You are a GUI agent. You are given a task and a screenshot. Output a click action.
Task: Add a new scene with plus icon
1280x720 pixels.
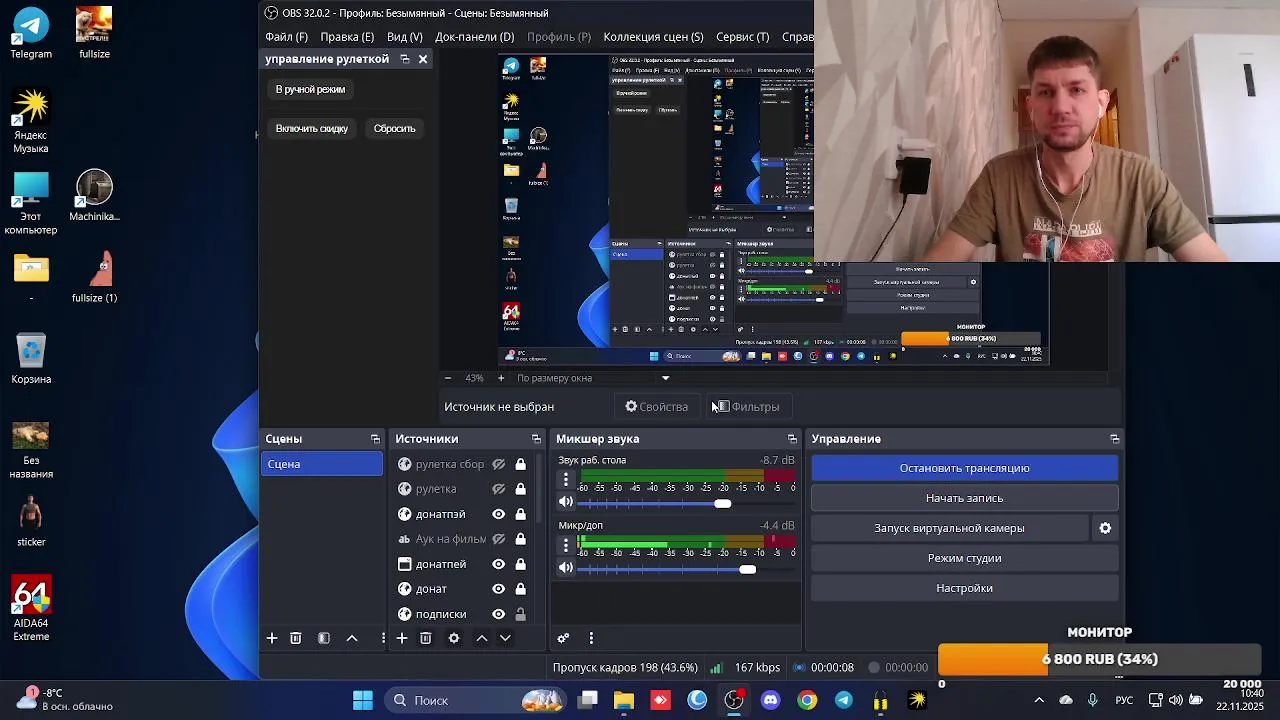(271, 638)
